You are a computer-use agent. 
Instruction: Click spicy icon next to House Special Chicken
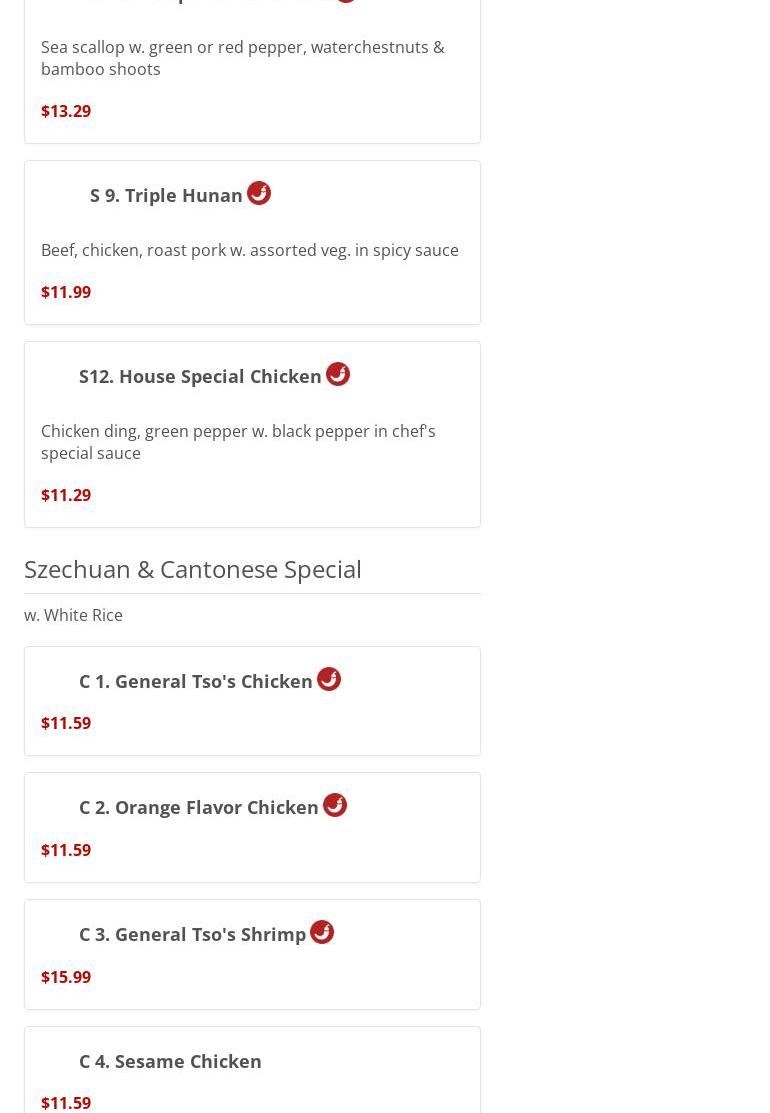tap(338, 374)
